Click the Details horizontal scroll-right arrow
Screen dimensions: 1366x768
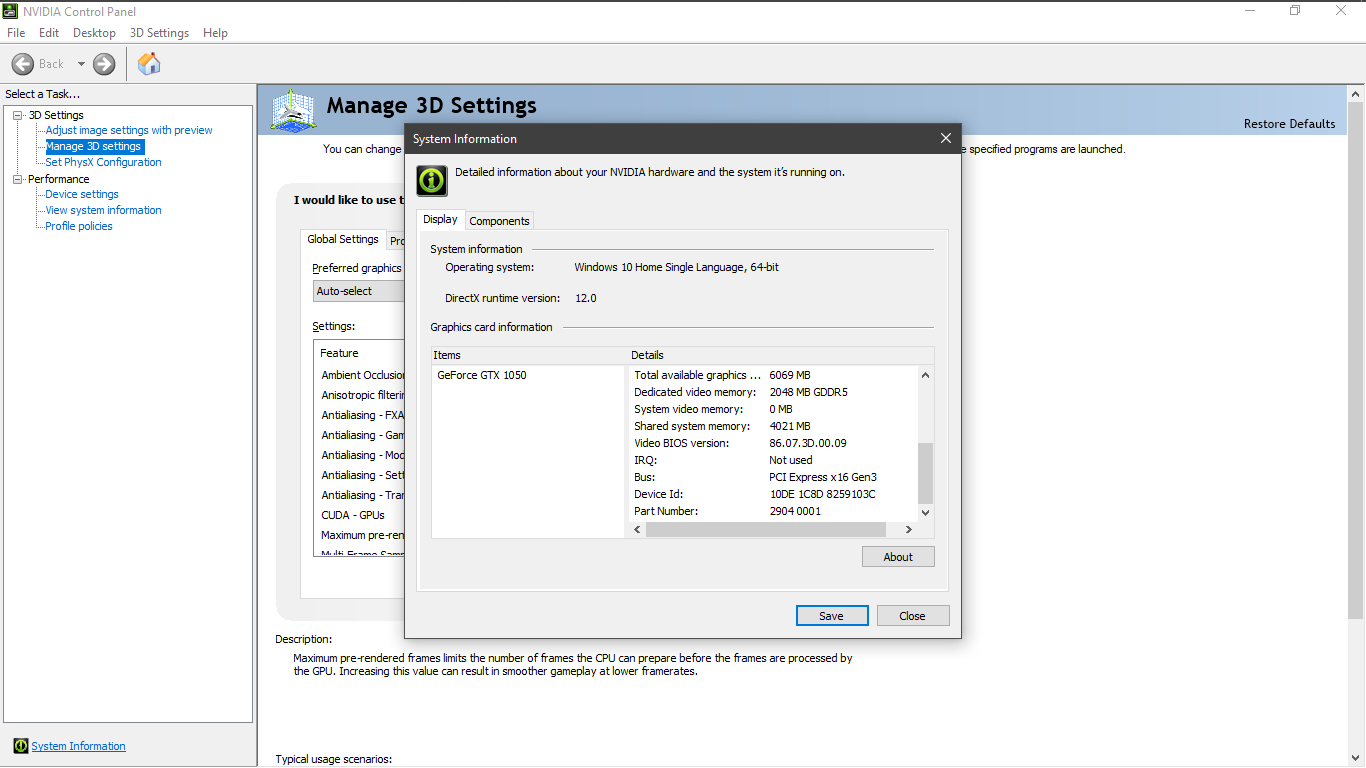[x=909, y=529]
